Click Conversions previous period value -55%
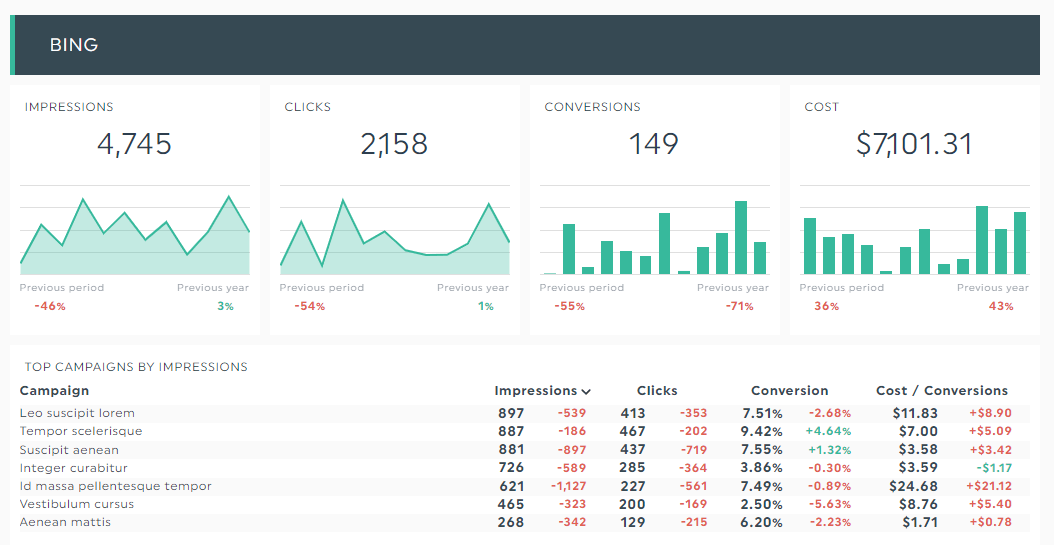Viewport: 1054px width, 545px height. (x=569, y=306)
